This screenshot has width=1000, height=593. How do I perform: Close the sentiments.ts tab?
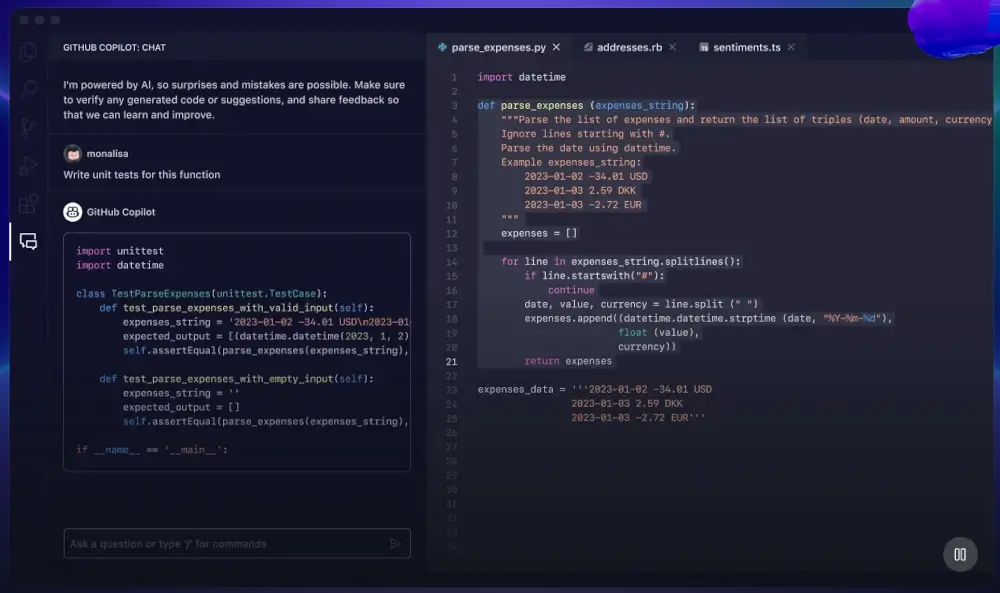791,47
